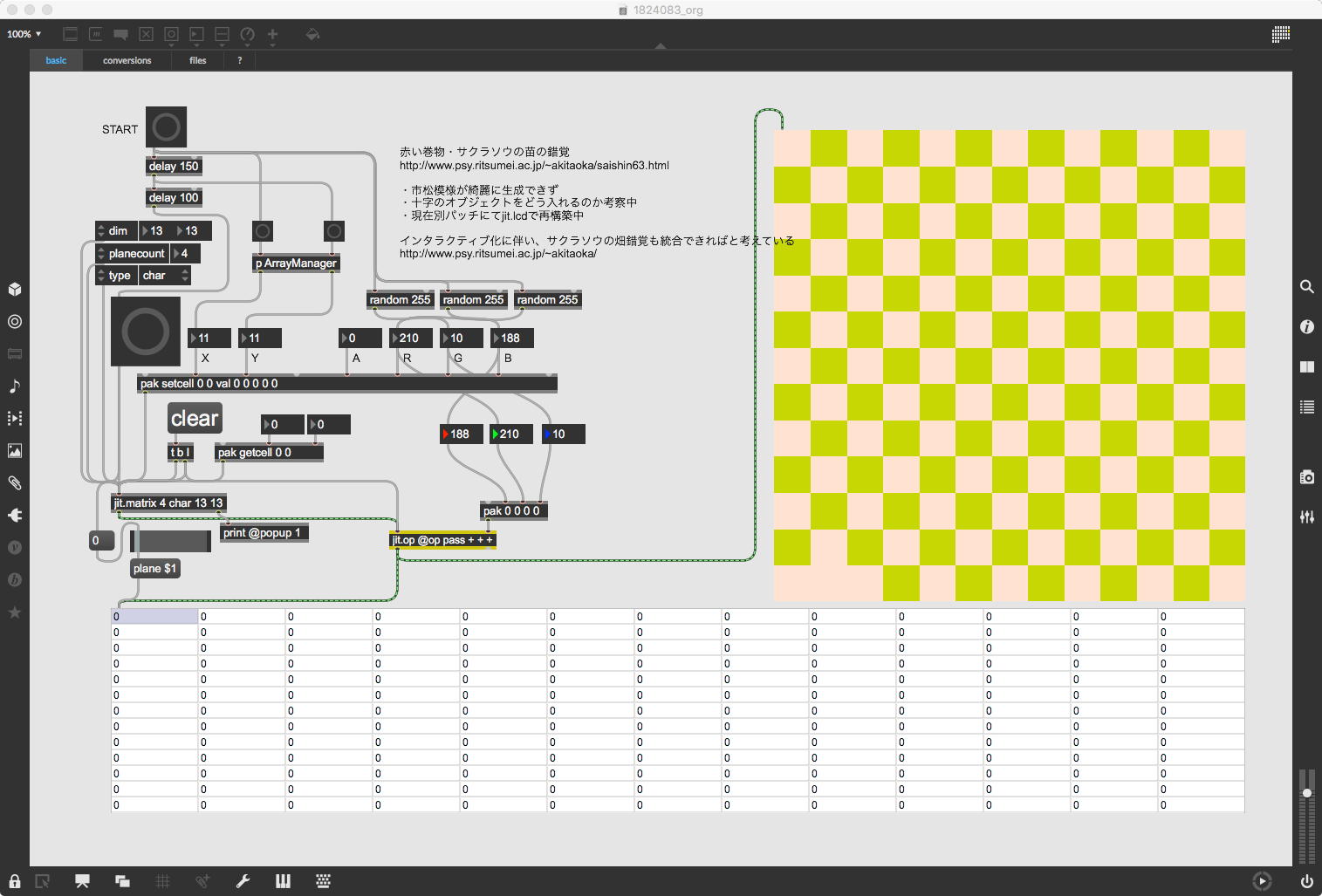Viewport: 1322px width, 896px height.
Task: Toggle the patcher lock icon
Action: [15, 881]
